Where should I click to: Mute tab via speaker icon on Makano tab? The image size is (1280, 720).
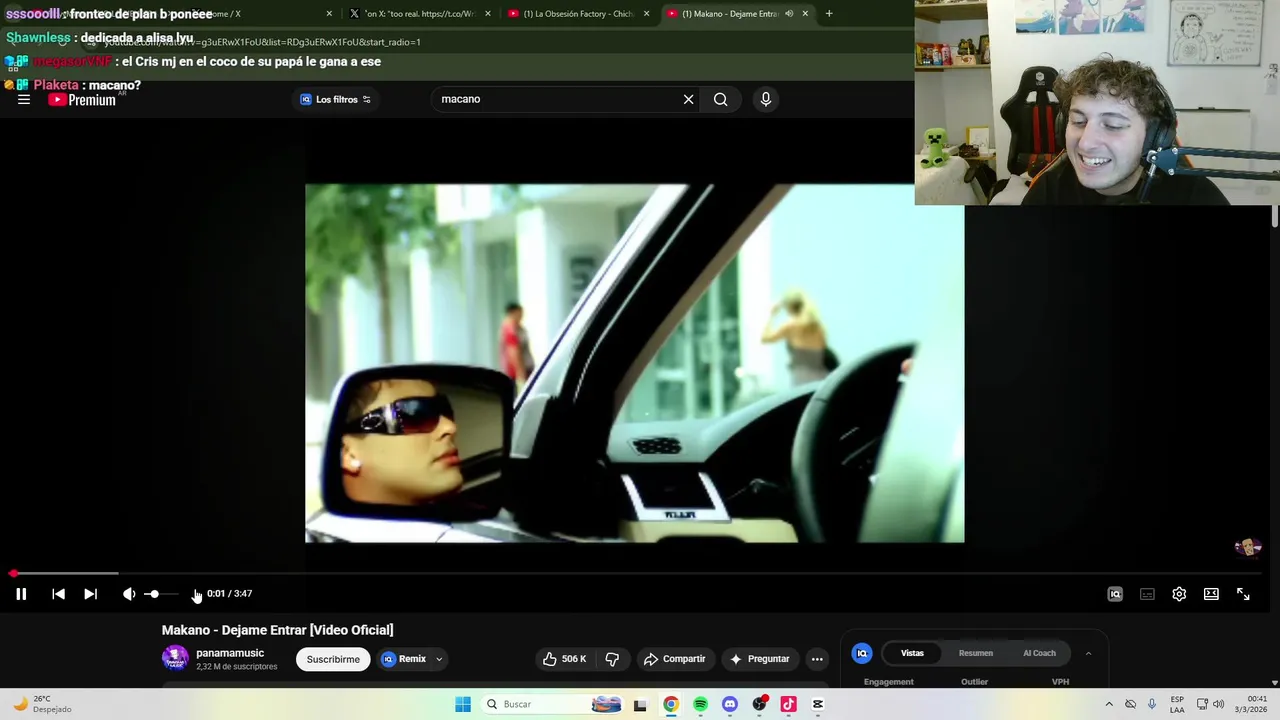click(789, 14)
